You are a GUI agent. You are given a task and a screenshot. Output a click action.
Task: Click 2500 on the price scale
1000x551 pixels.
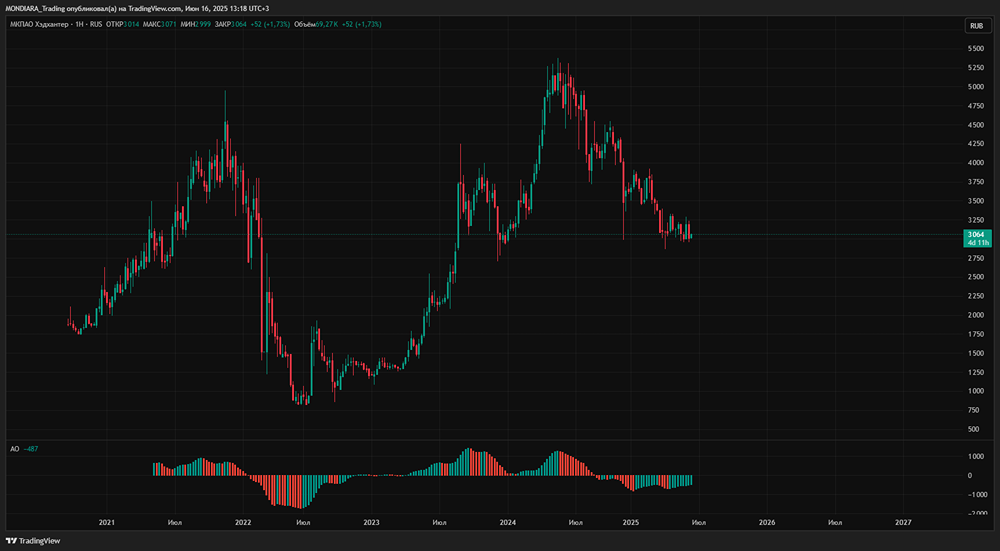coord(976,277)
